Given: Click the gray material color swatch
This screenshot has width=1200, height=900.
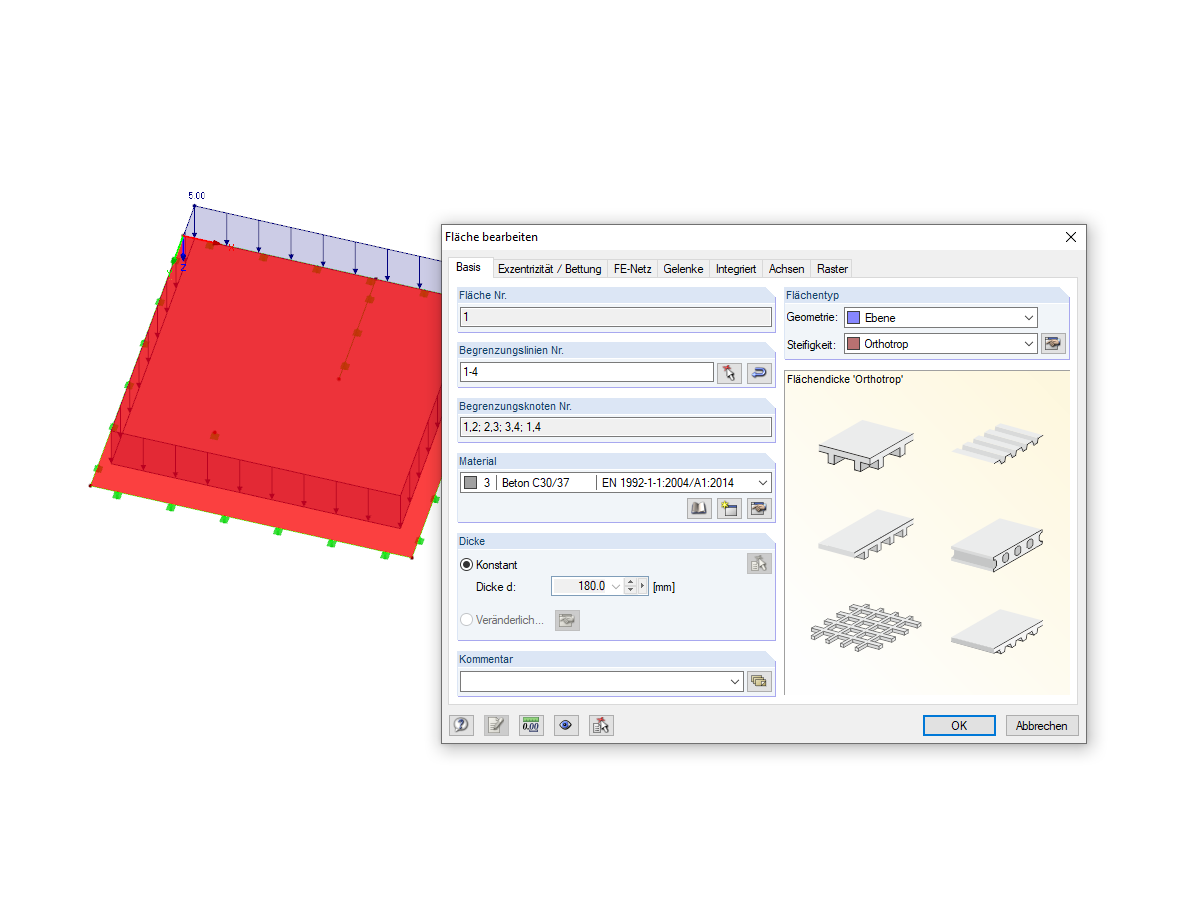Looking at the screenshot, I should point(470,483).
